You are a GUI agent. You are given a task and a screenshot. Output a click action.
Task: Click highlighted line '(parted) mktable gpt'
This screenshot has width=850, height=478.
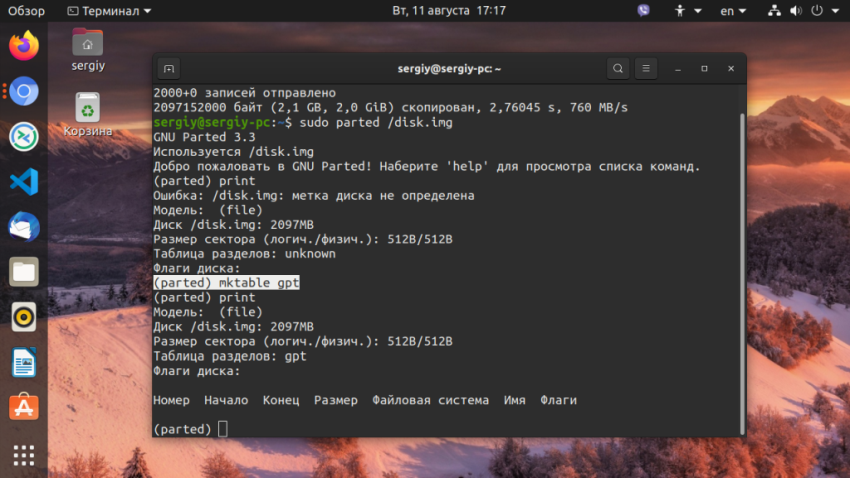point(226,282)
